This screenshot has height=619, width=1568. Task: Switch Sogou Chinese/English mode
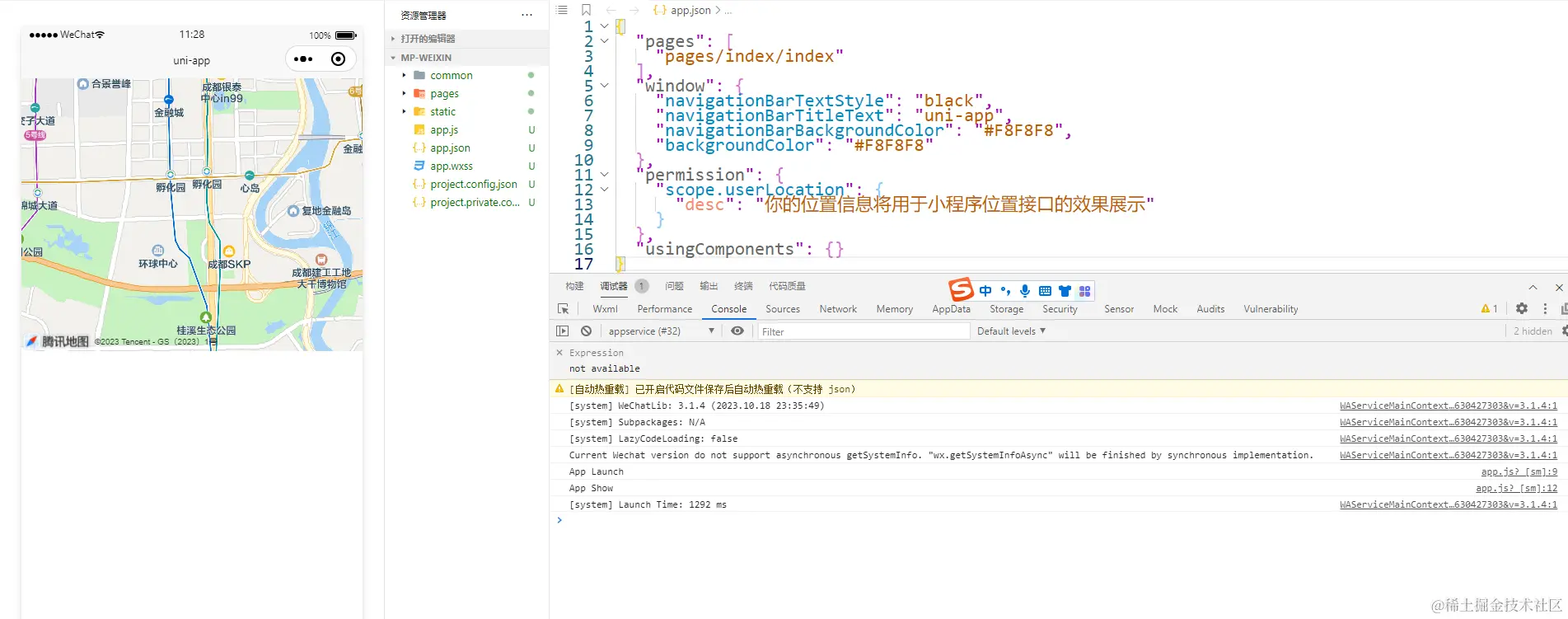(985, 290)
